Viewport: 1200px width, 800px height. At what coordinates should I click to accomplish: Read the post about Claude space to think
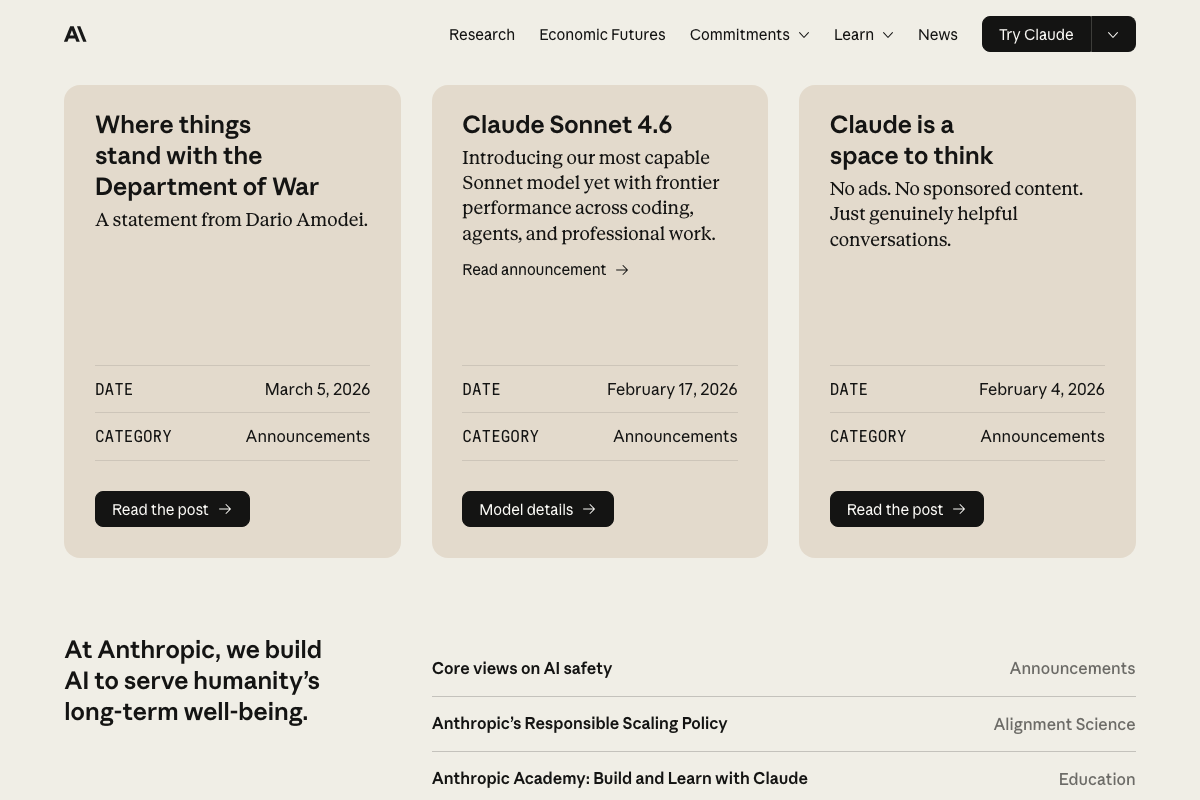click(907, 509)
